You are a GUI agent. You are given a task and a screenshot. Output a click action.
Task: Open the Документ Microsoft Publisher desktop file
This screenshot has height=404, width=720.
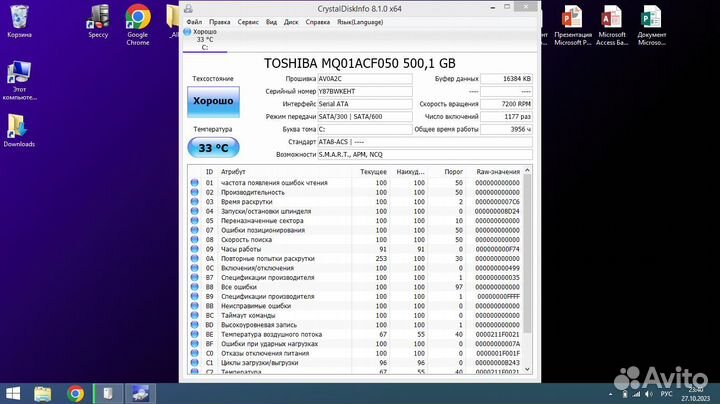click(651, 25)
